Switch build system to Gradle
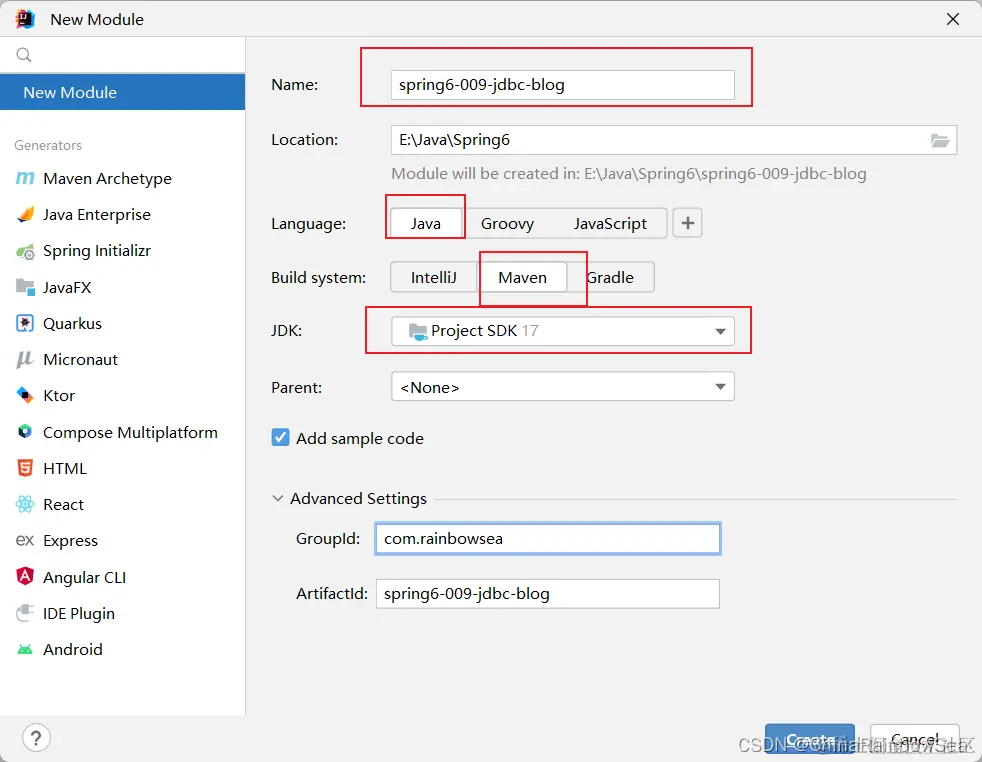The image size is (982, 762). click(611, 277)
